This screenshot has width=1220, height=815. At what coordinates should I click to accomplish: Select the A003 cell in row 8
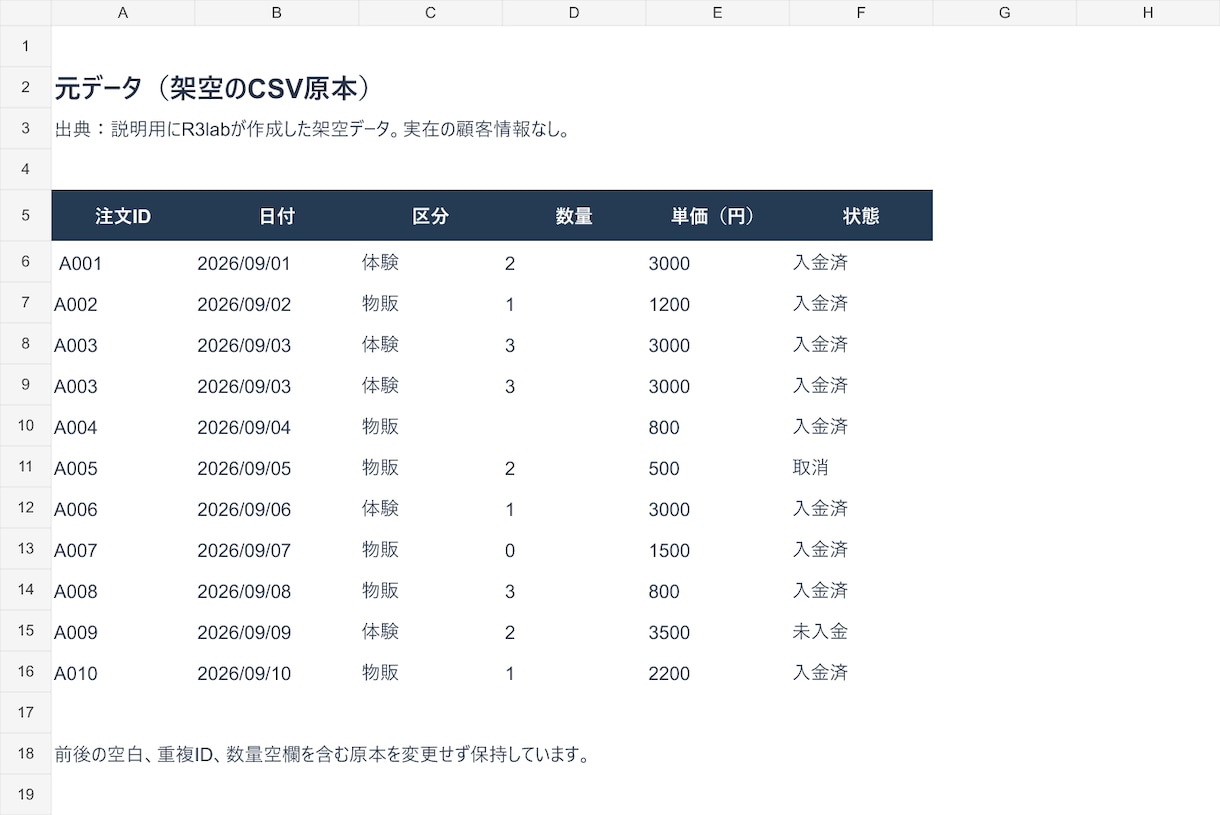click(x=123, y=345)
